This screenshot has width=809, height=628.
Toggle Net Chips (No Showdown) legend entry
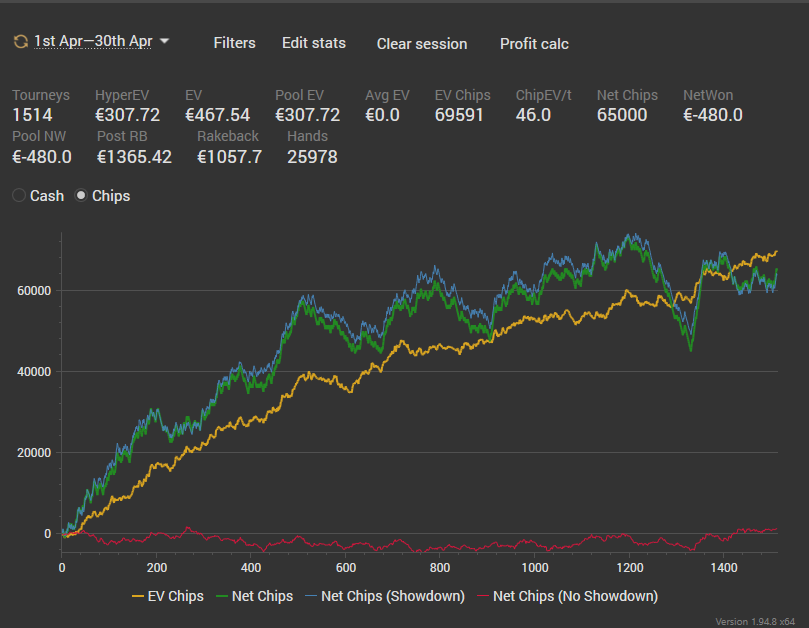pyautogui.click(x=568, y=596)
